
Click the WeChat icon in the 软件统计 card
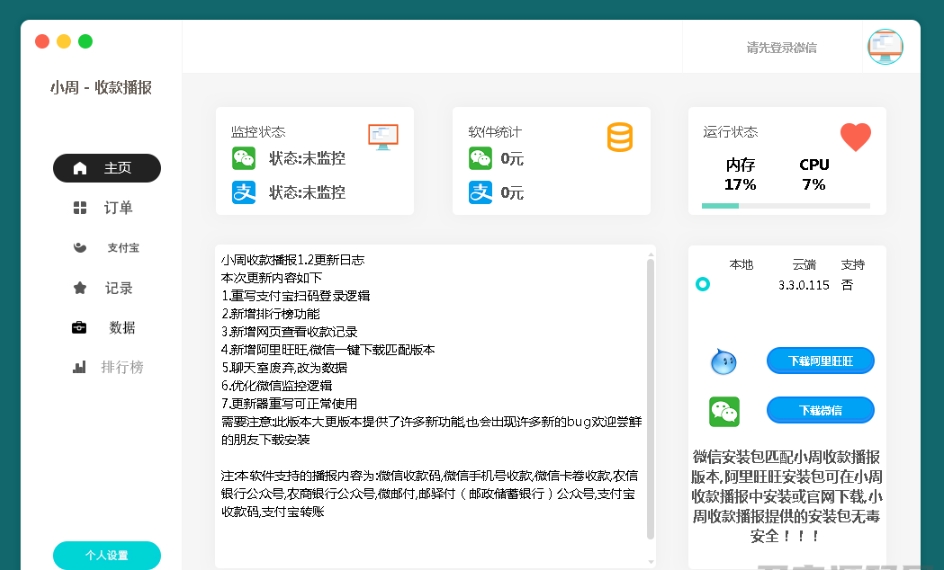(480, 158)
